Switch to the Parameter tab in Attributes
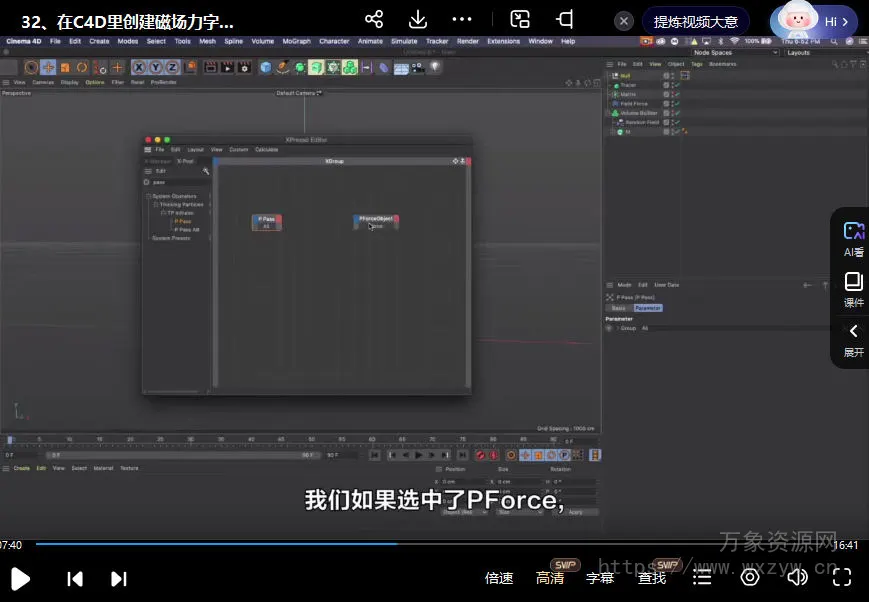Image resolution: width=869 pixels, height=602 pixels. 648,308
